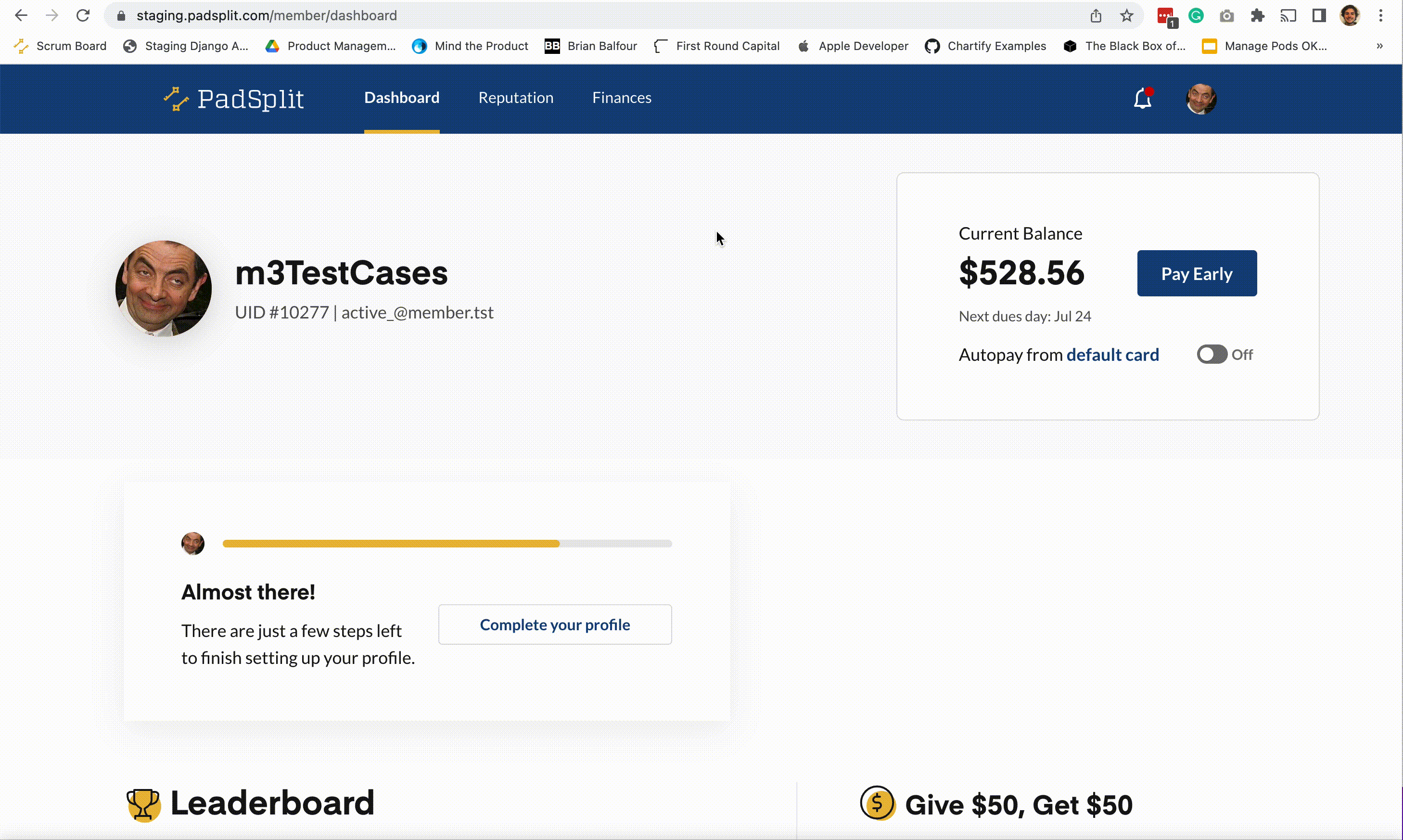Click the large m3TestCases profile photo
The height and width of the screenshot is (840, 1403).
click(x=164, y=289)
